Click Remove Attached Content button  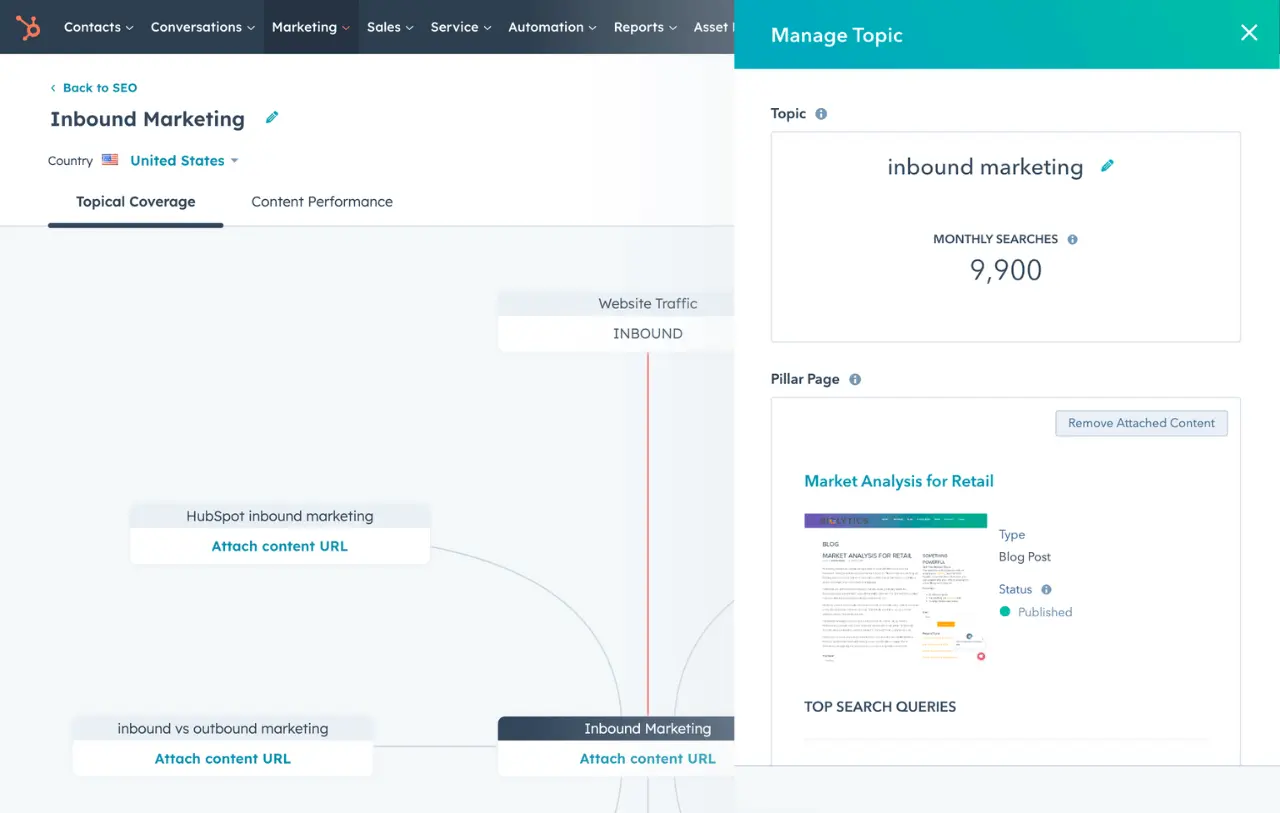pyautogui.click(x=1141, y=423)
